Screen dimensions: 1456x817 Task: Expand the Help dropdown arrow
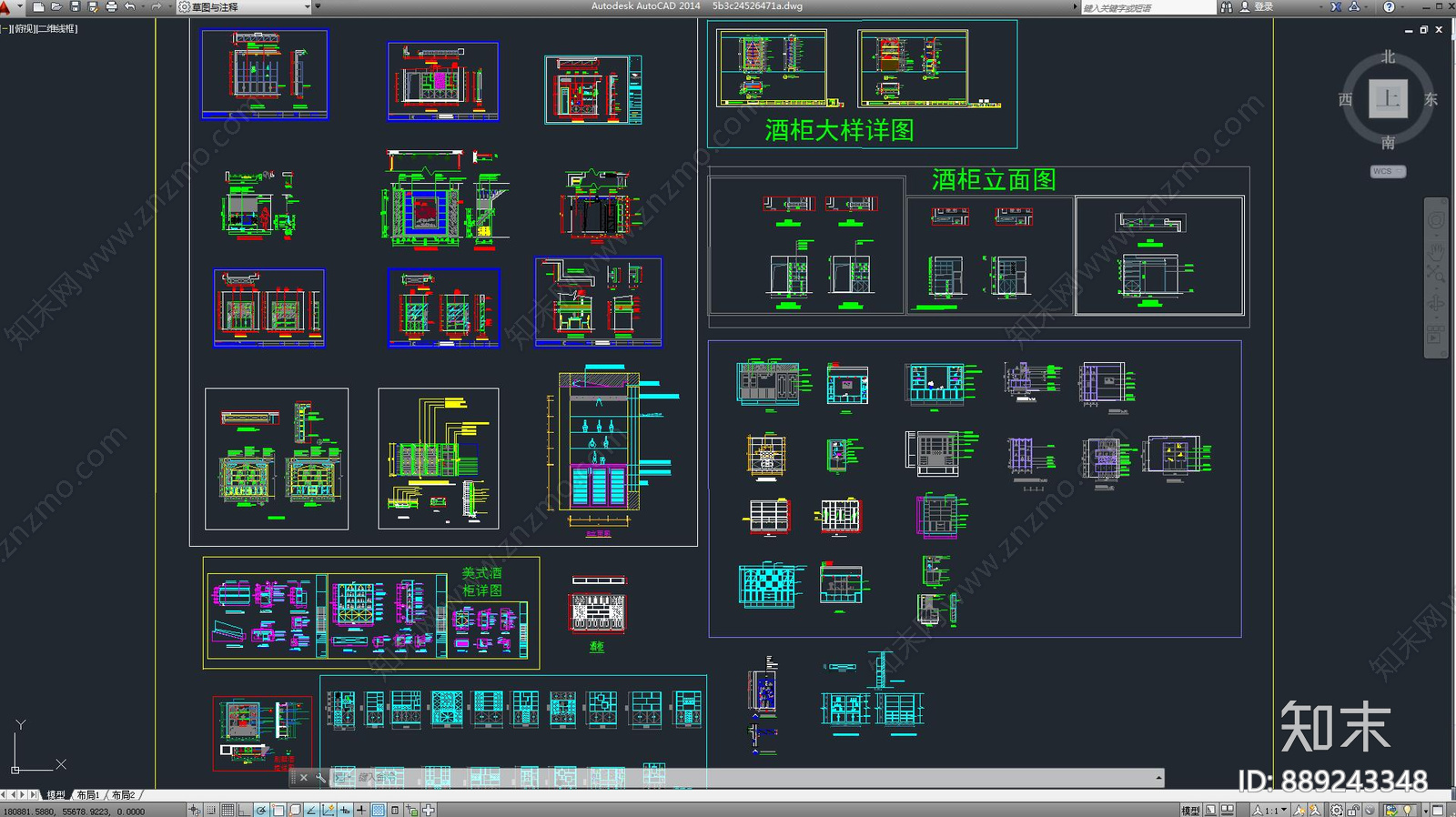1401,6
